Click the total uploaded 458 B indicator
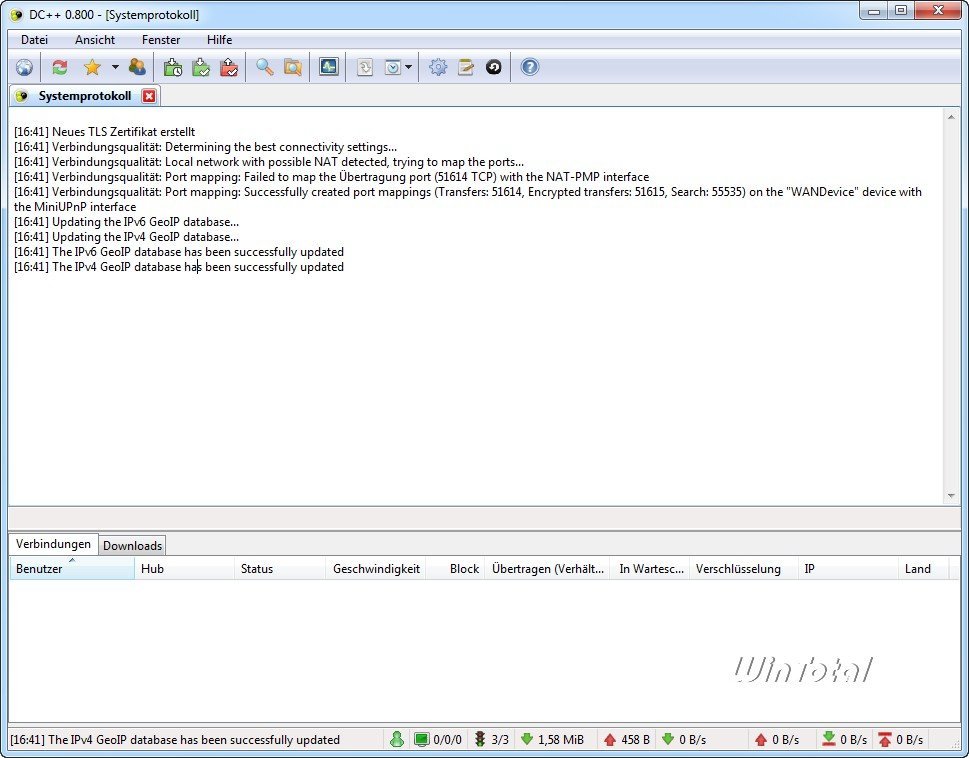 tap(627, 739)
